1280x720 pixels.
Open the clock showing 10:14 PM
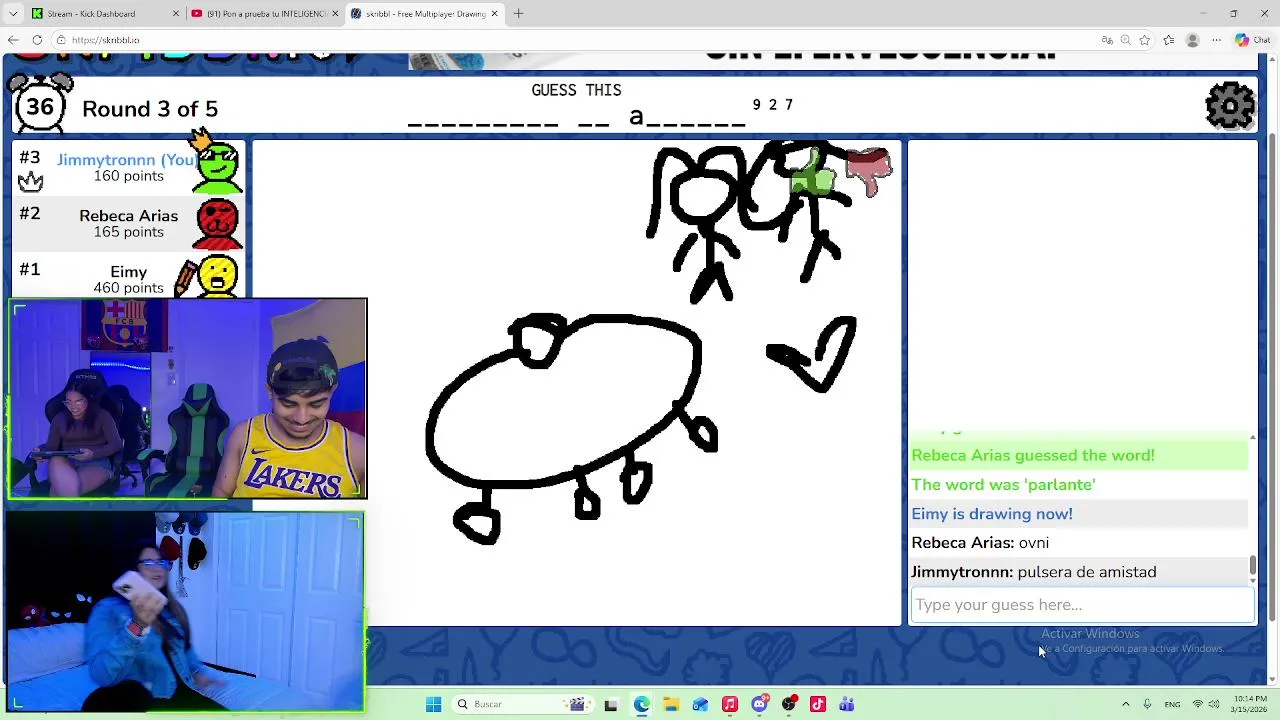pos(1250,704)
